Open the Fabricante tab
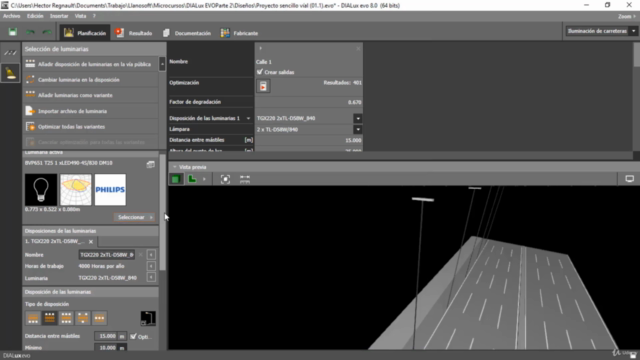 tap(239, 33)
